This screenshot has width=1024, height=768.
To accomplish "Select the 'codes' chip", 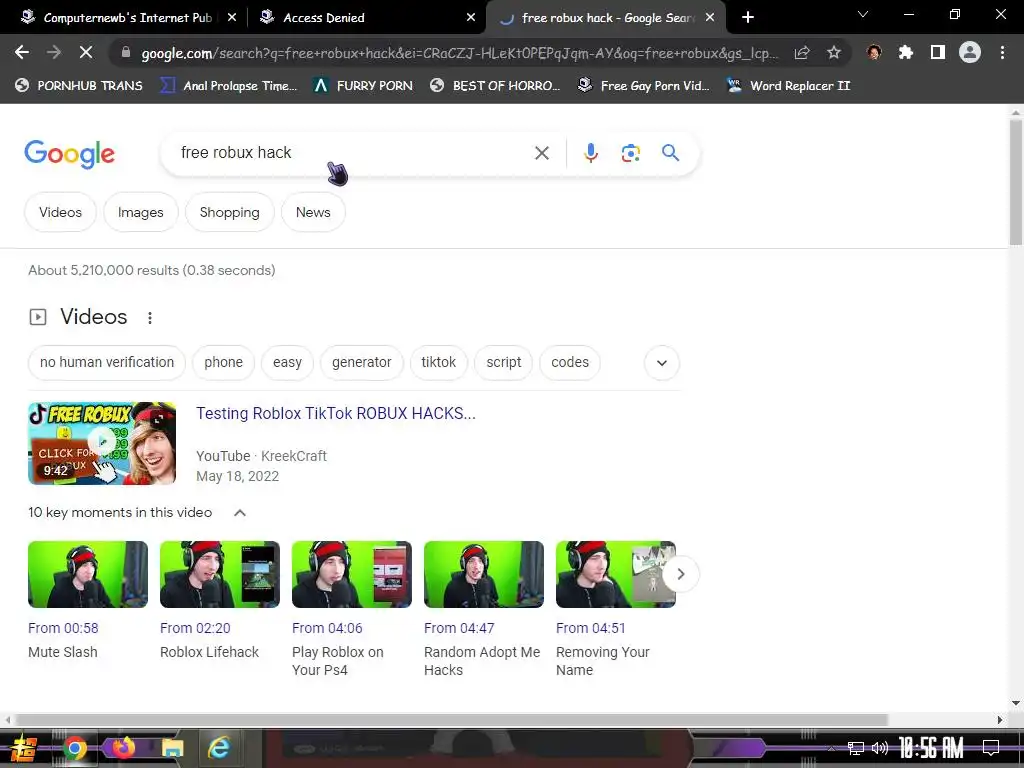I will point(569,362).
